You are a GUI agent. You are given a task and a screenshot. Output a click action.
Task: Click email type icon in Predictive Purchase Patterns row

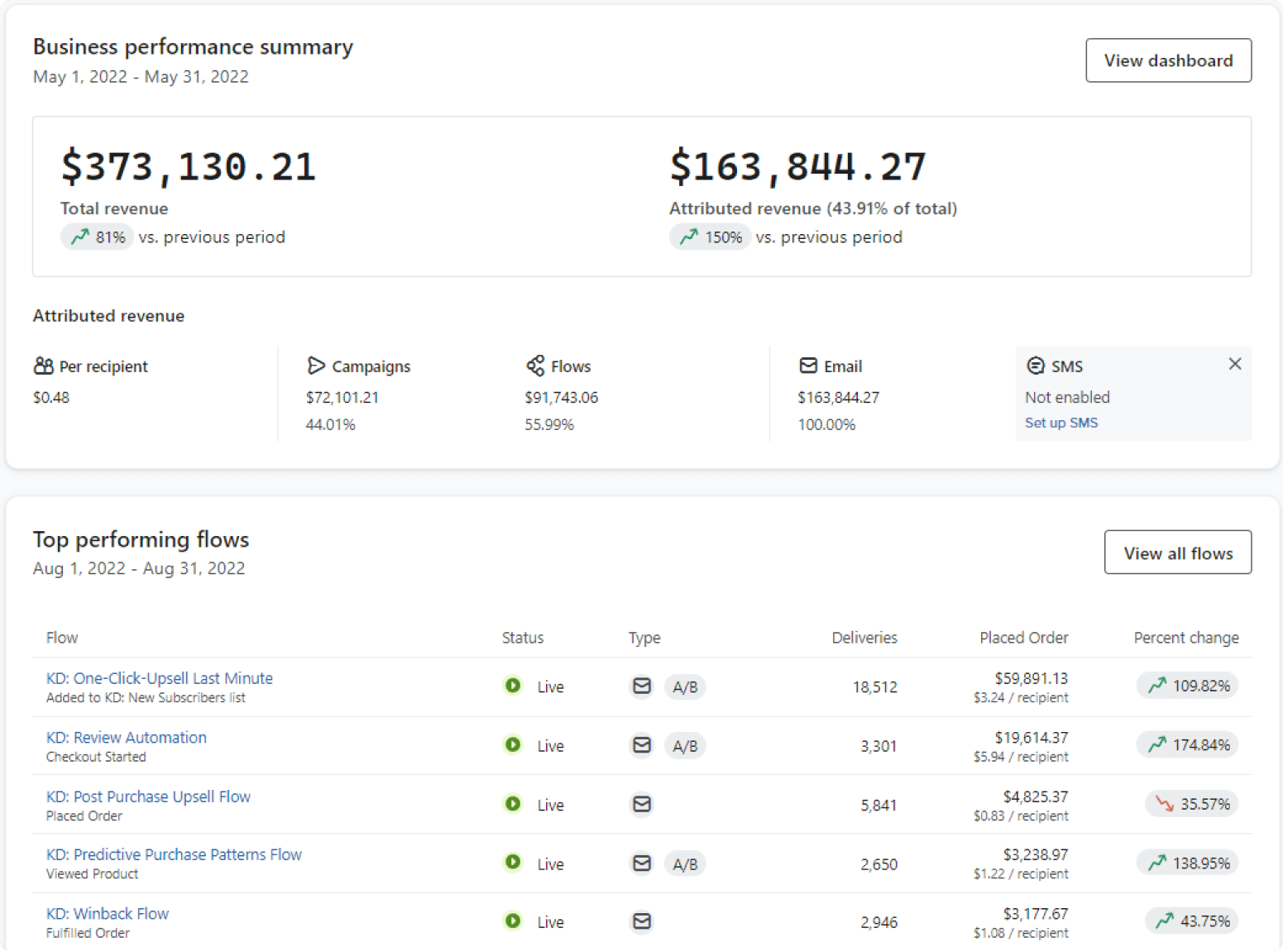642,863
